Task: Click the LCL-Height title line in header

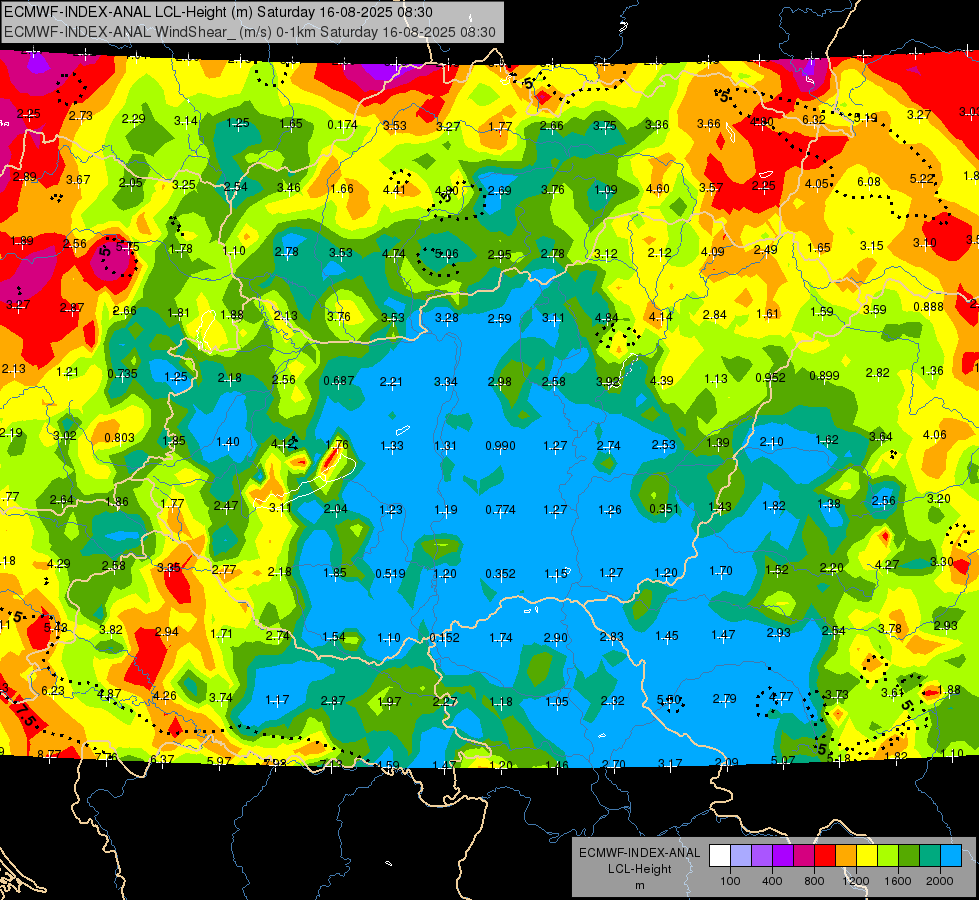Action: [x=218, y=12]
